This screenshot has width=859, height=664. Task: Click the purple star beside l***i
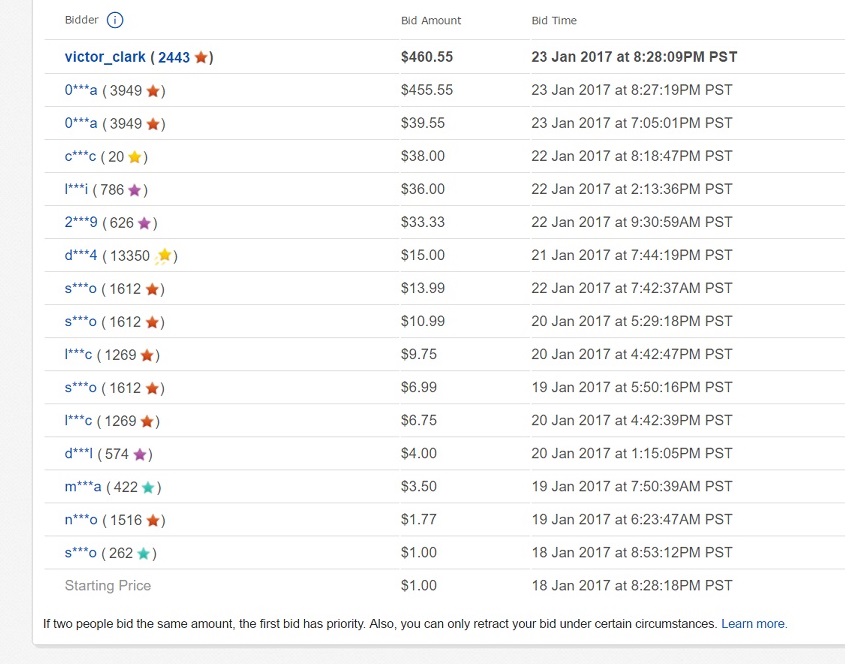click(135, 190)
